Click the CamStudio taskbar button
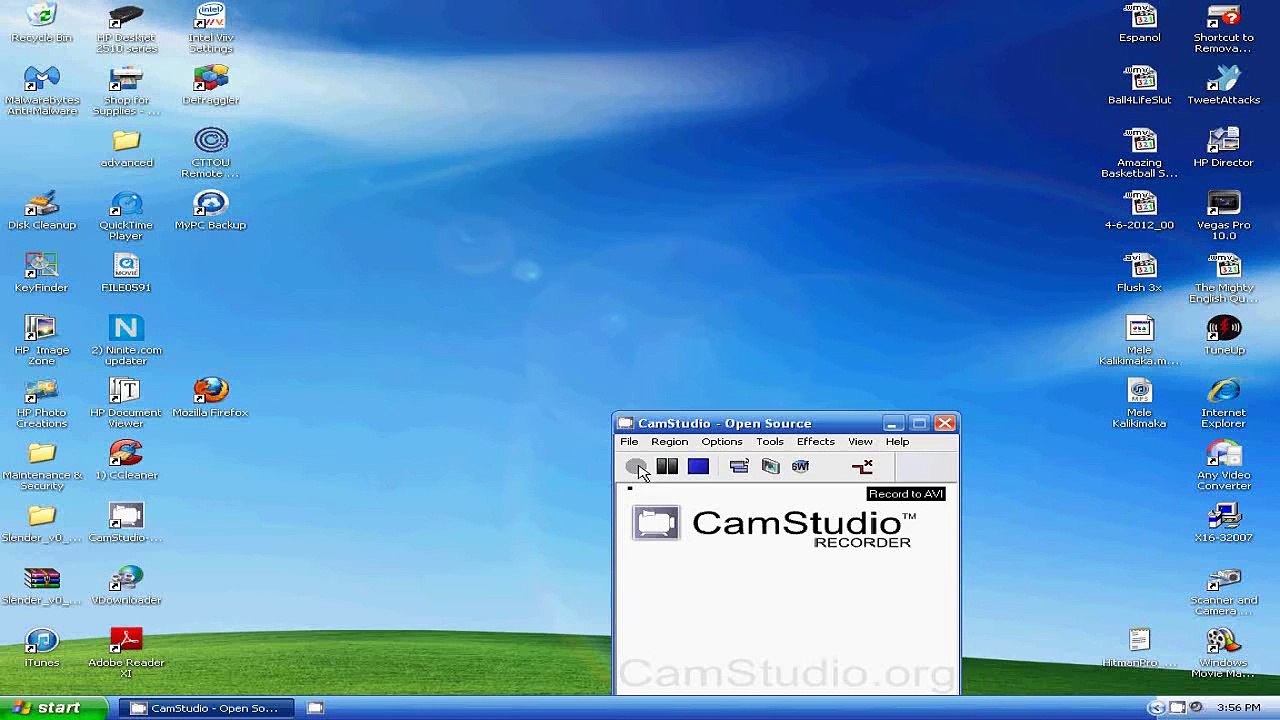This screenshot has width=1280, height=720. (x=208, y=708)
